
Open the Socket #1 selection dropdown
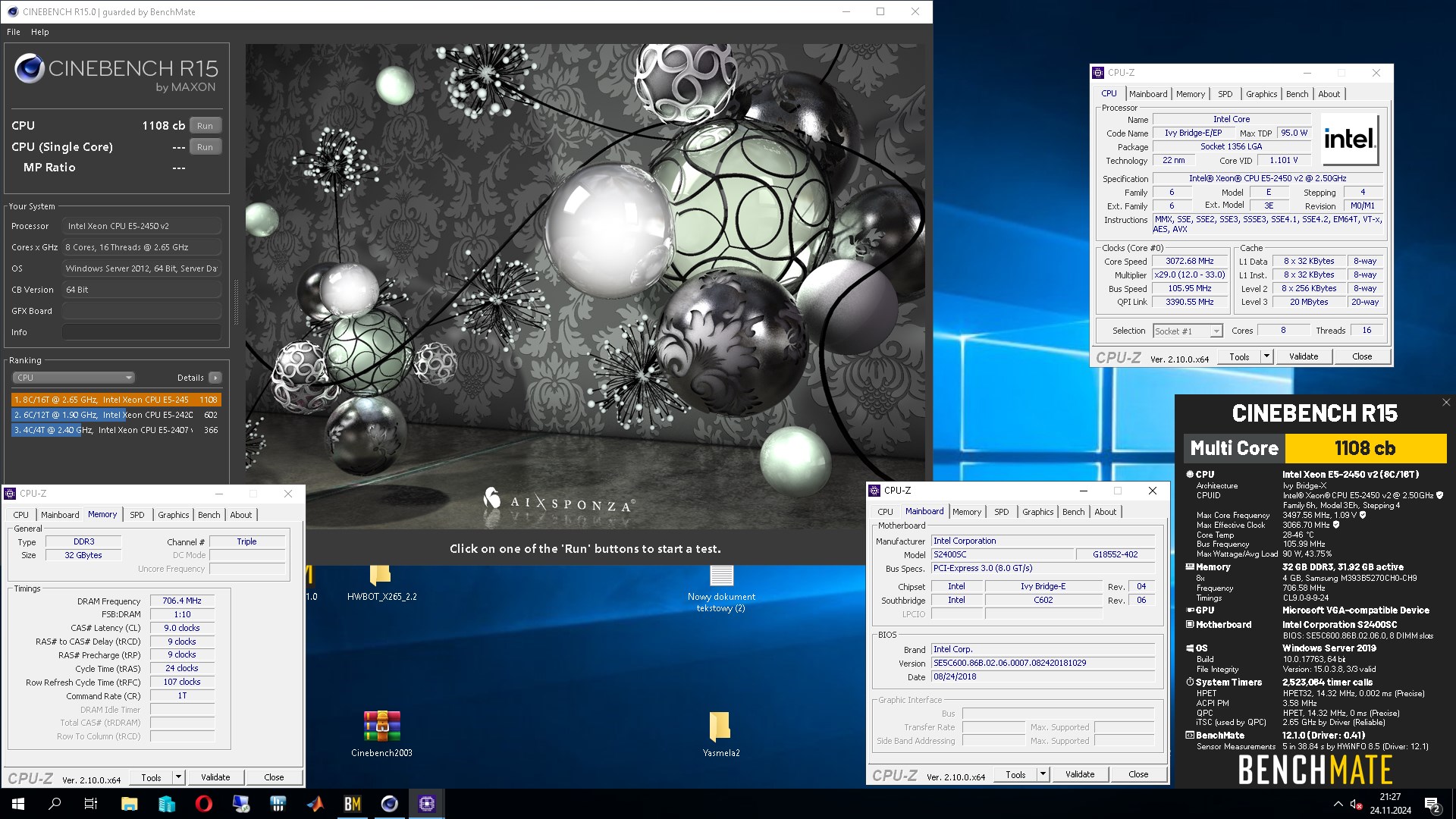[x=1188, y=331]
